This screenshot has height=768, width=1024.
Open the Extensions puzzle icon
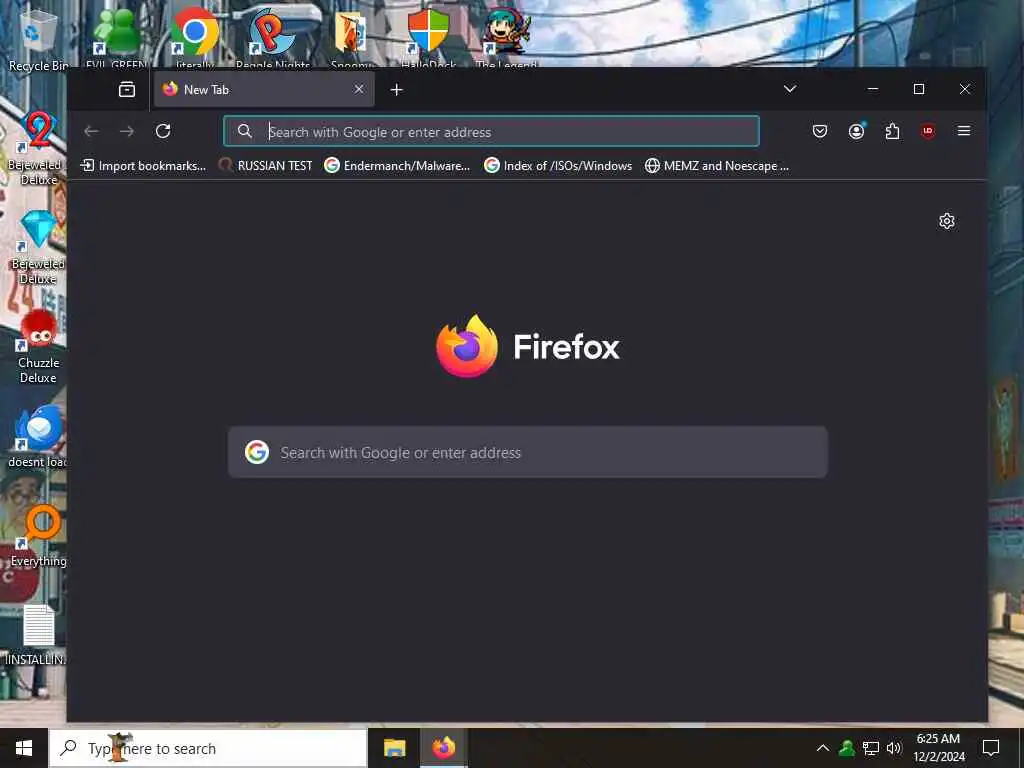click(892, 131)
